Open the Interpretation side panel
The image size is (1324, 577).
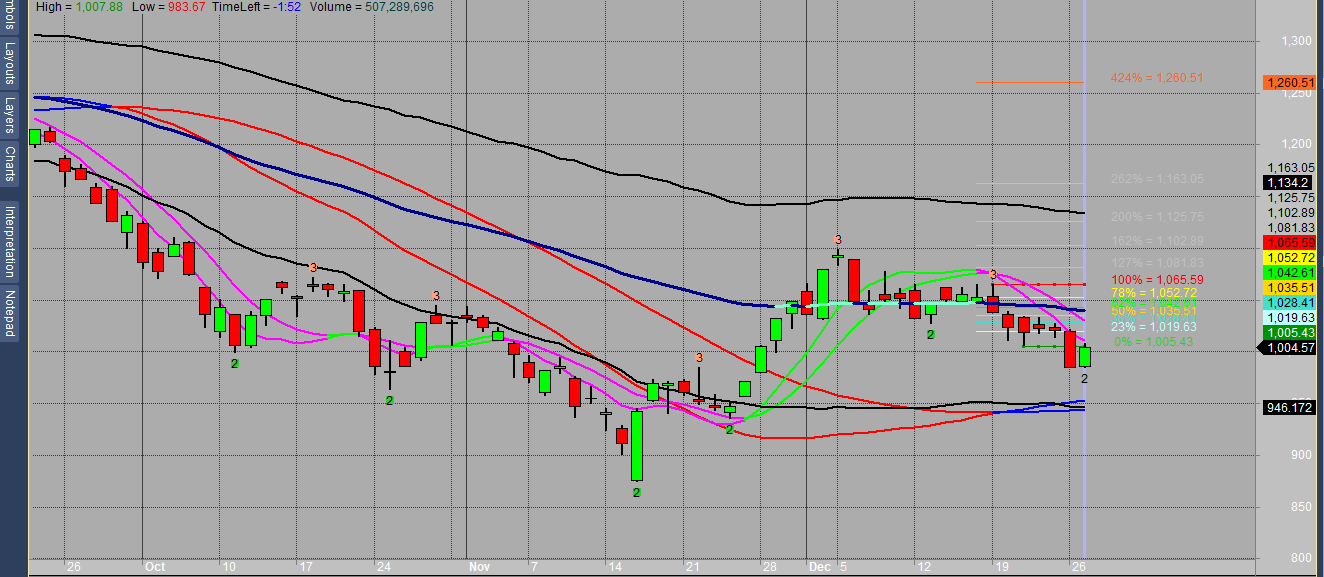pos(9,241)
